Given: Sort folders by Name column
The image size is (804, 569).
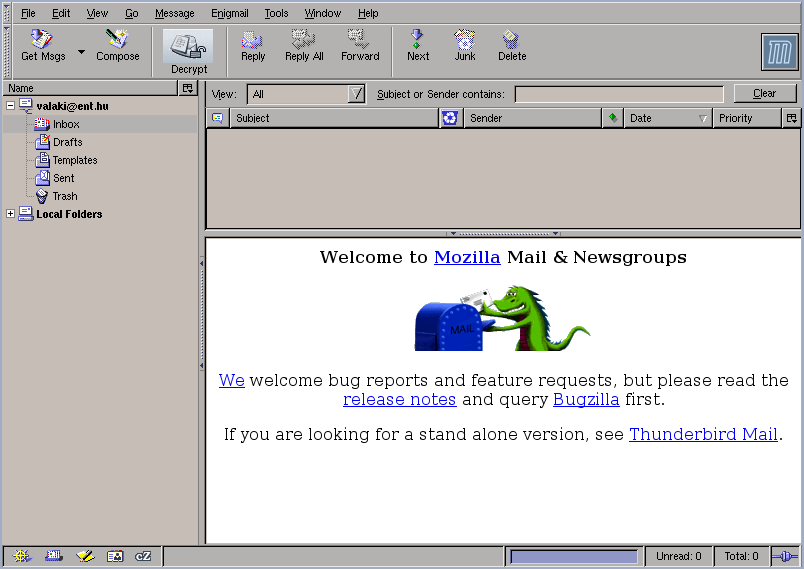Looking at the screenshot, I should [x=90, y=88].
